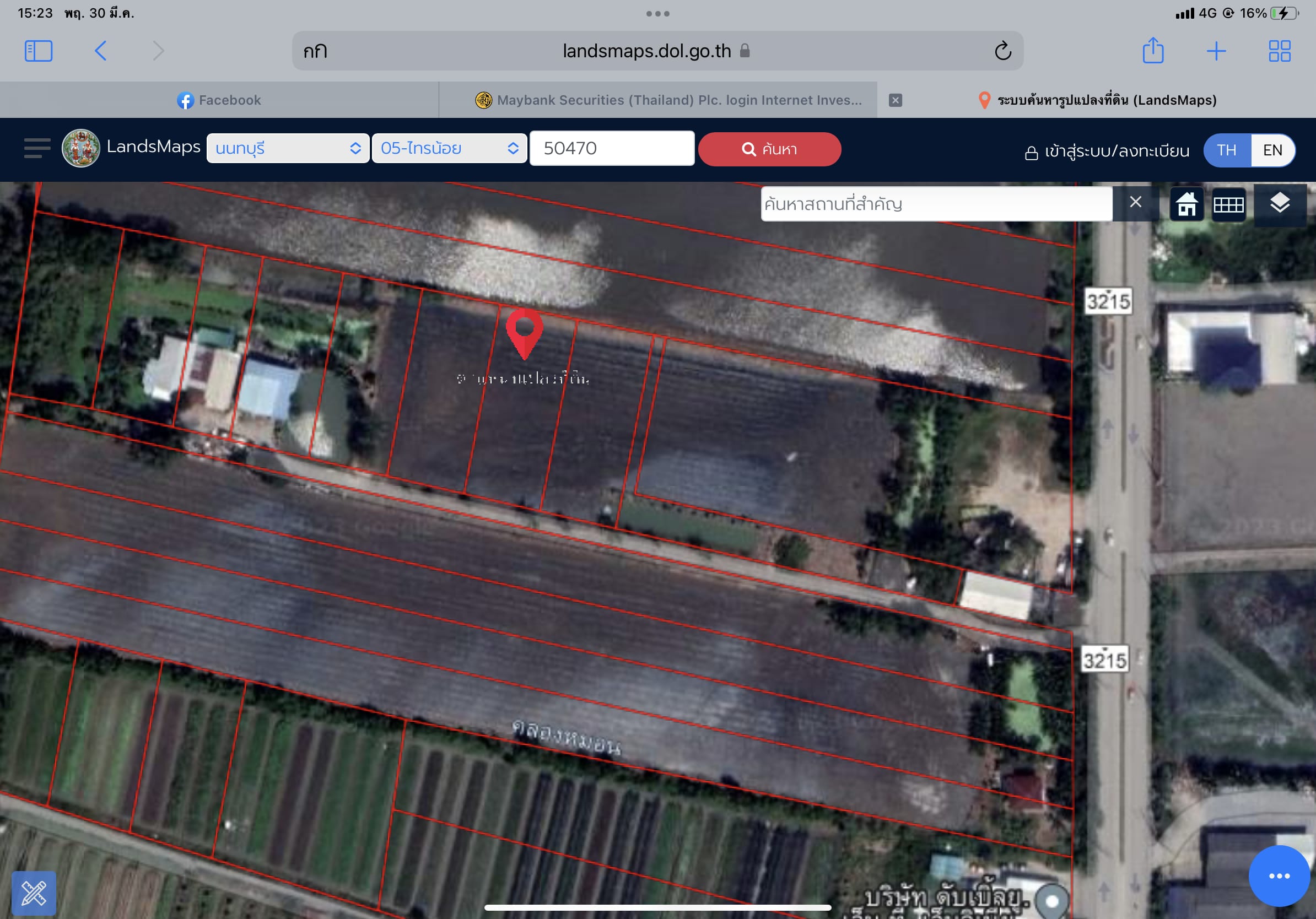Click the home icon on map toolbar
1316x919 pixels.
1186,204
